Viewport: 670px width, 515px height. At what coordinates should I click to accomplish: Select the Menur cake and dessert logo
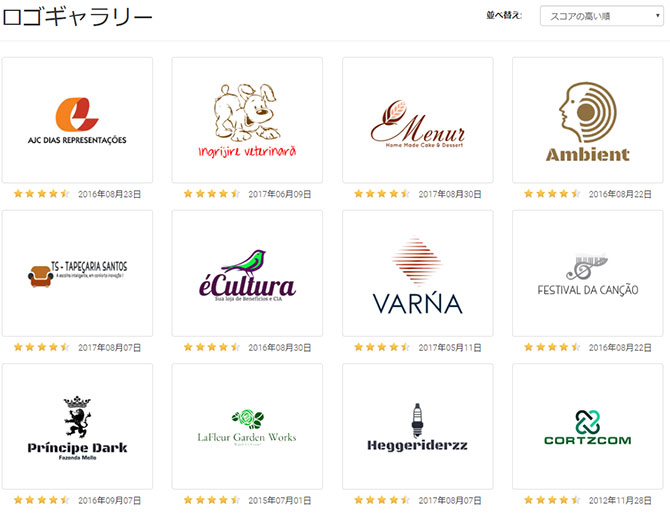(x=417, y=120)
